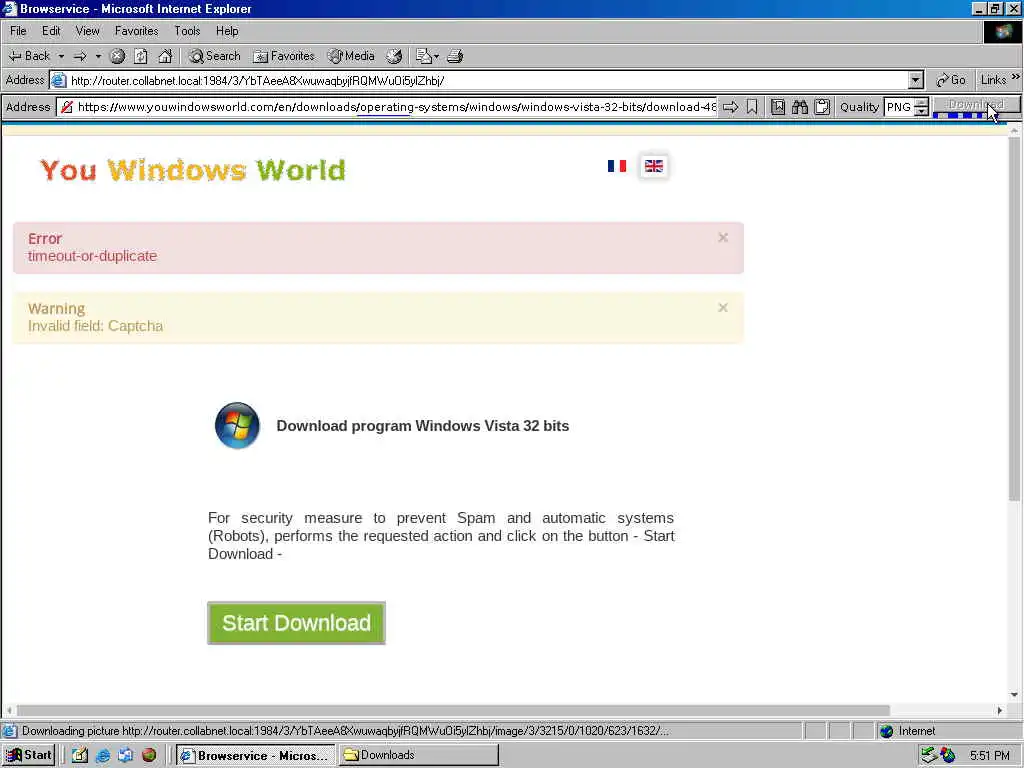The width and height of the screenshot is (1024, 768).
Task: Click the Browservice Download button
Action: [976, 105]
